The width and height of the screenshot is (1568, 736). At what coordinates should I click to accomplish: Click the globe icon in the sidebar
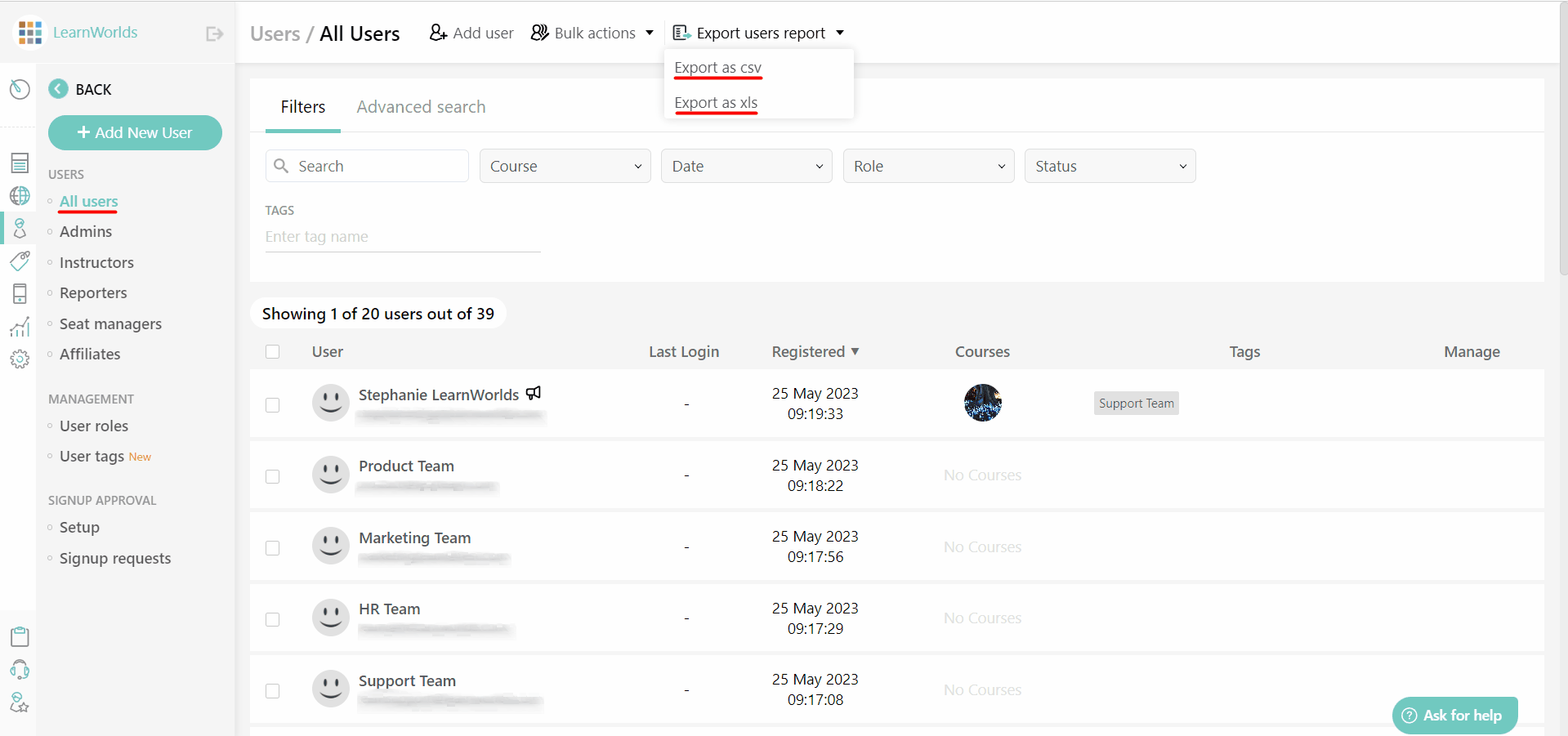tap(20, 195)
